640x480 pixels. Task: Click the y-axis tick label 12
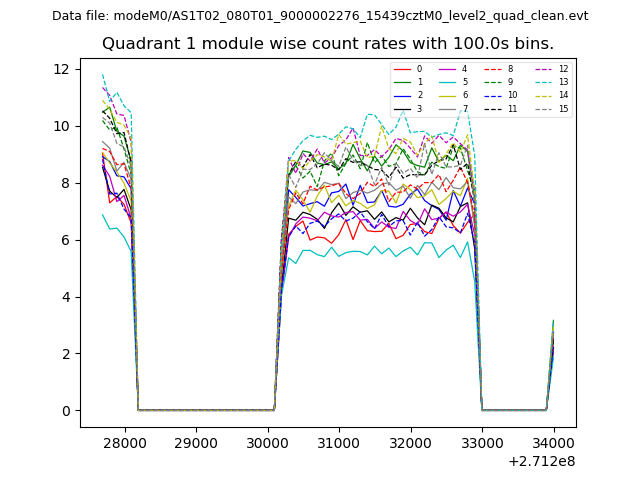tap(61, 69)
